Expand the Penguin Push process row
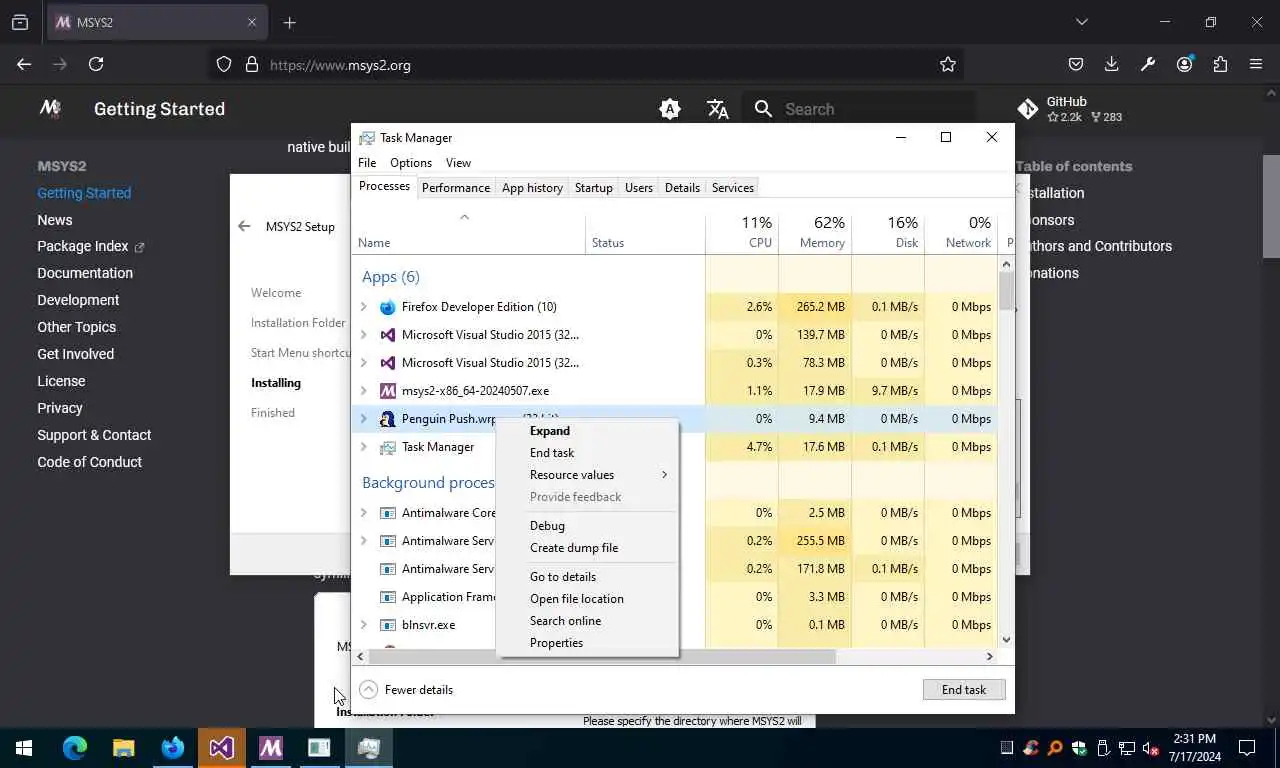Image resolution: width=1280 pixels, height=768 pixels. (364, 419)
